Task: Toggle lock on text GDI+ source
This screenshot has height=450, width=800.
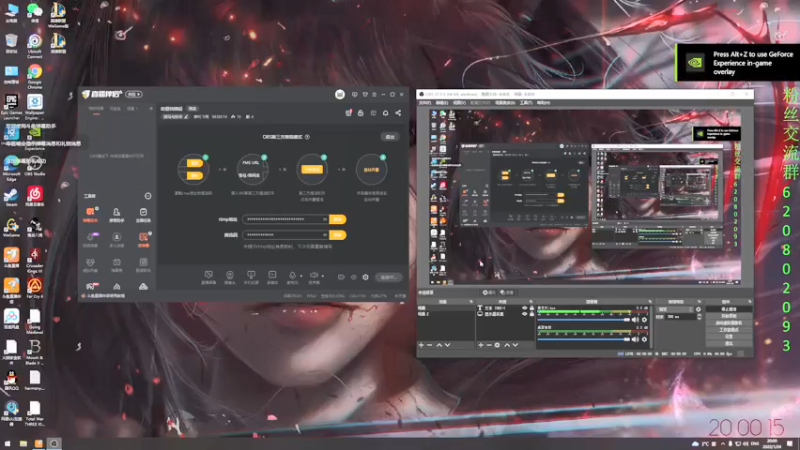Action: point(532,308)
